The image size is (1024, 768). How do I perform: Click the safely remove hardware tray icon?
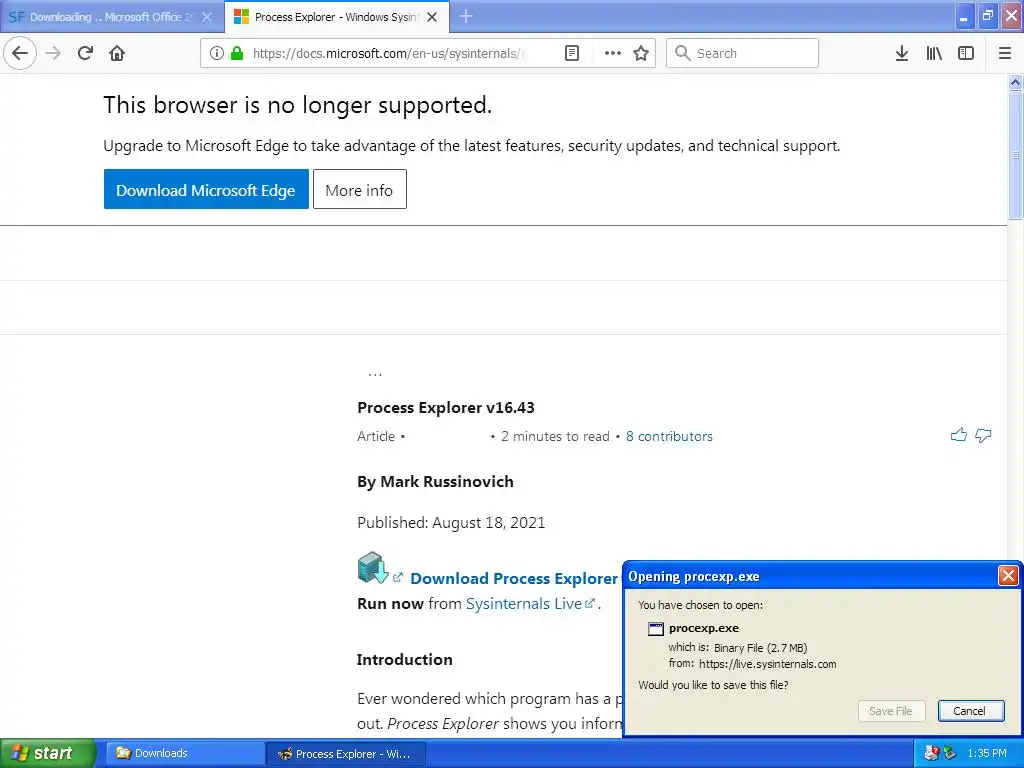pos(949,753)
